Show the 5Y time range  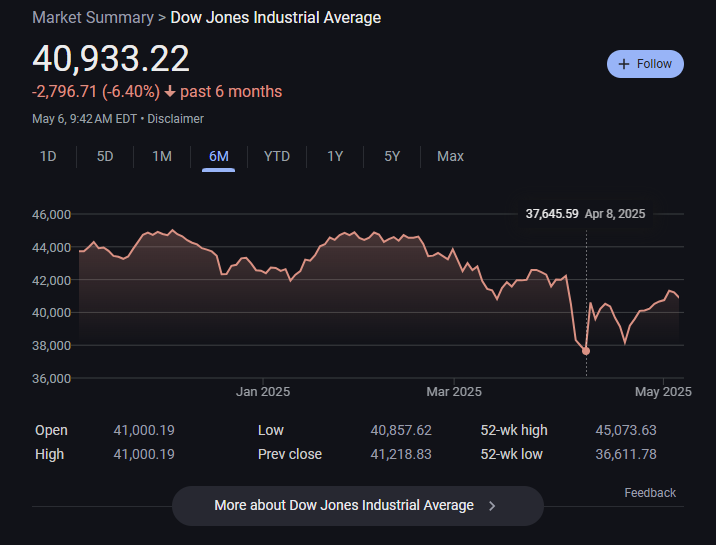coord(392,157)
